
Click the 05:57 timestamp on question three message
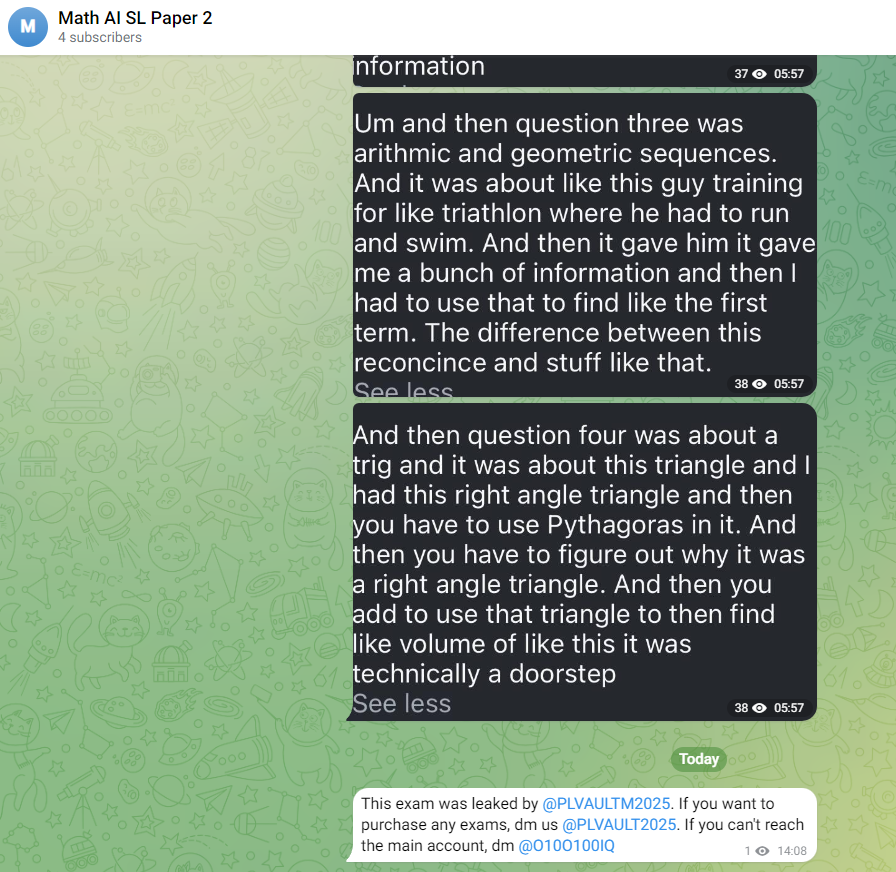789,384
